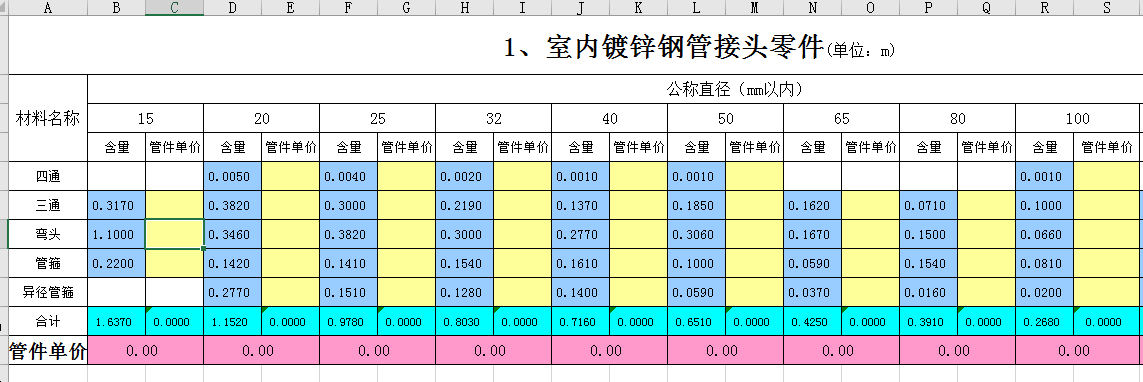This screenshot has height=382, width=1143.
Task: Select column header A
Action: (x=47, y=8)
